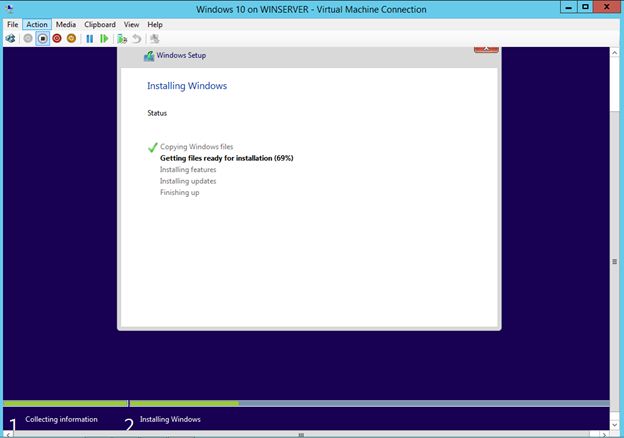Close the Virtual Machine Connection window
The image size is (624, 438).
(607, 7)
